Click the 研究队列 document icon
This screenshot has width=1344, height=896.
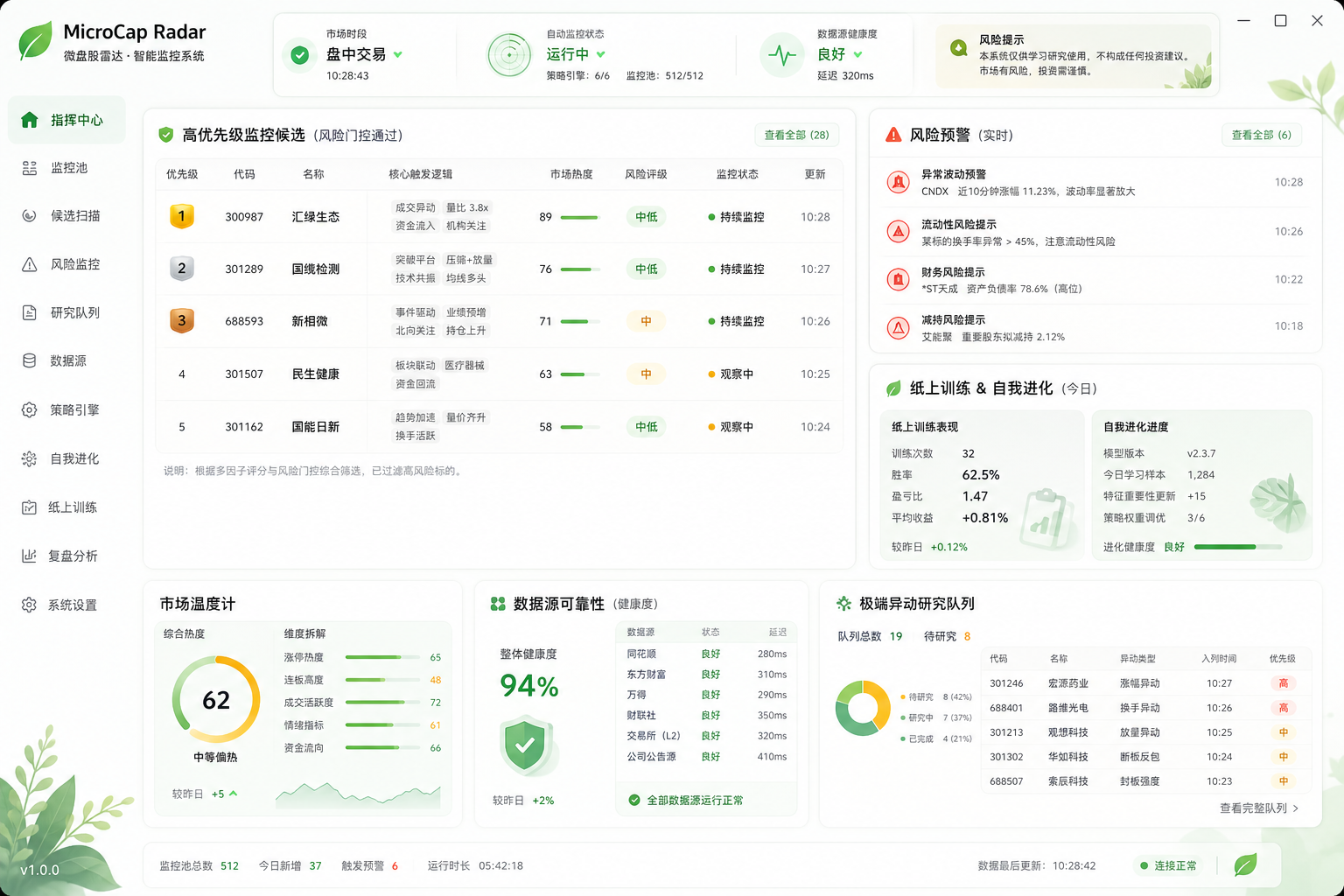[x=30, y=312]
